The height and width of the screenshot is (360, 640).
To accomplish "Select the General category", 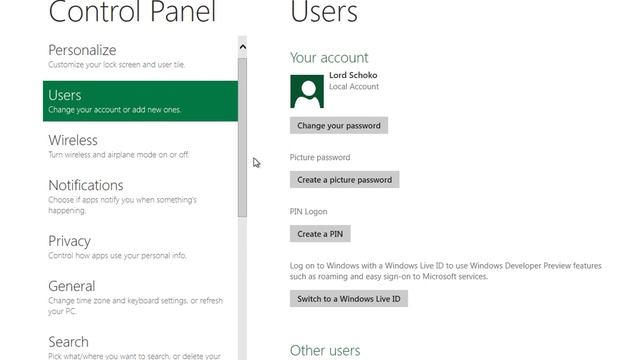I will click(140, 298).
